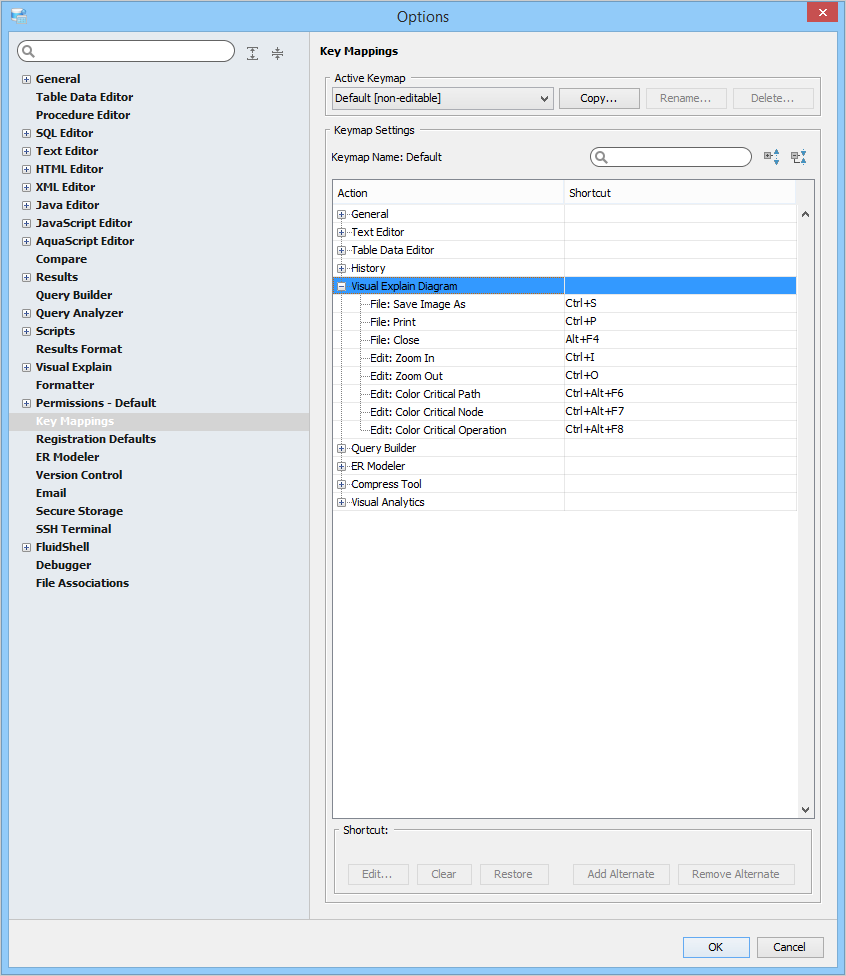Select the 'Edit: Zoom In' action row

click(402, 358)
